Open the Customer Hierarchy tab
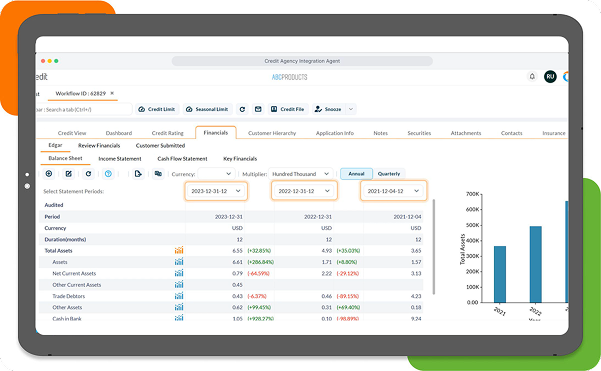This screenshot has height=371, width=601. (272, 133)
